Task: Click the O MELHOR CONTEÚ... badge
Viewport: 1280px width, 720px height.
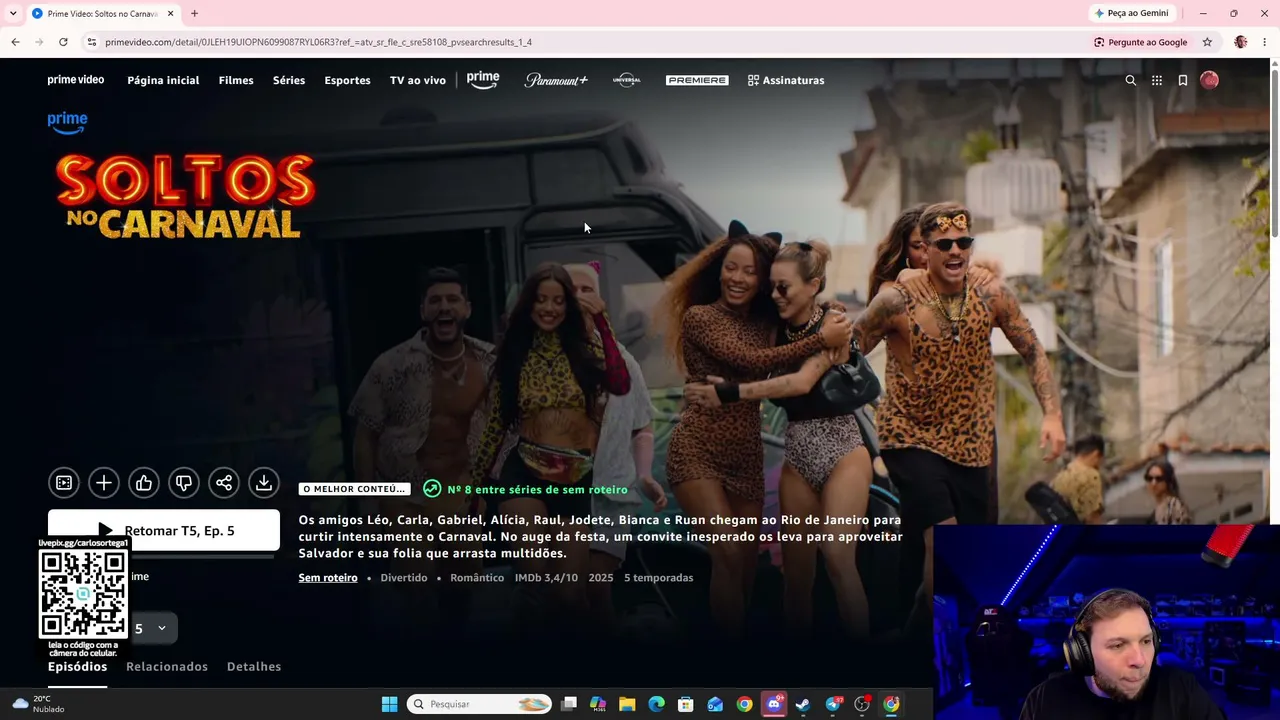Action: 354,489
